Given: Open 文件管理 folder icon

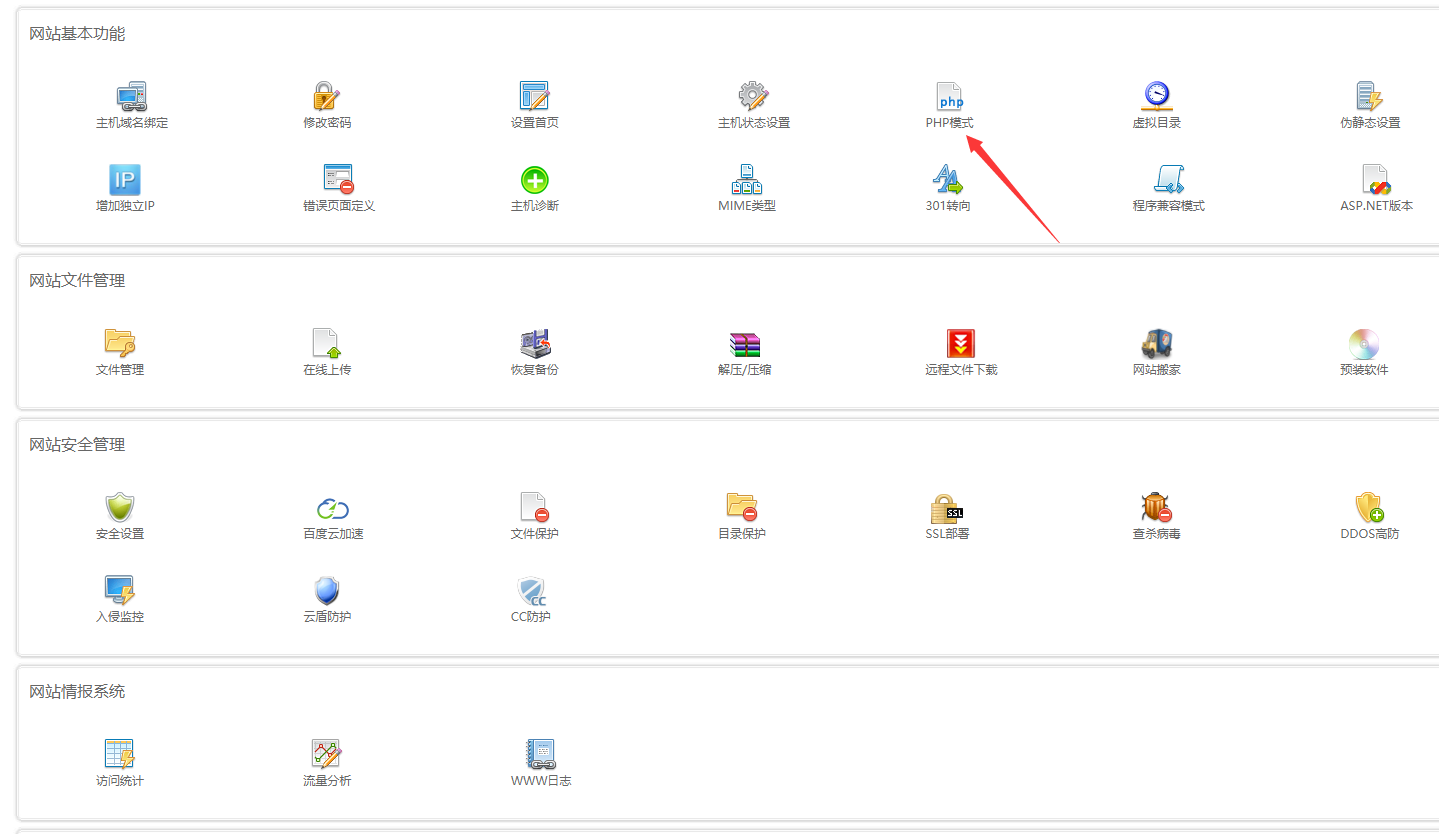Looking at the screenshot, I should pyautogui.click(x=120, y=344).
